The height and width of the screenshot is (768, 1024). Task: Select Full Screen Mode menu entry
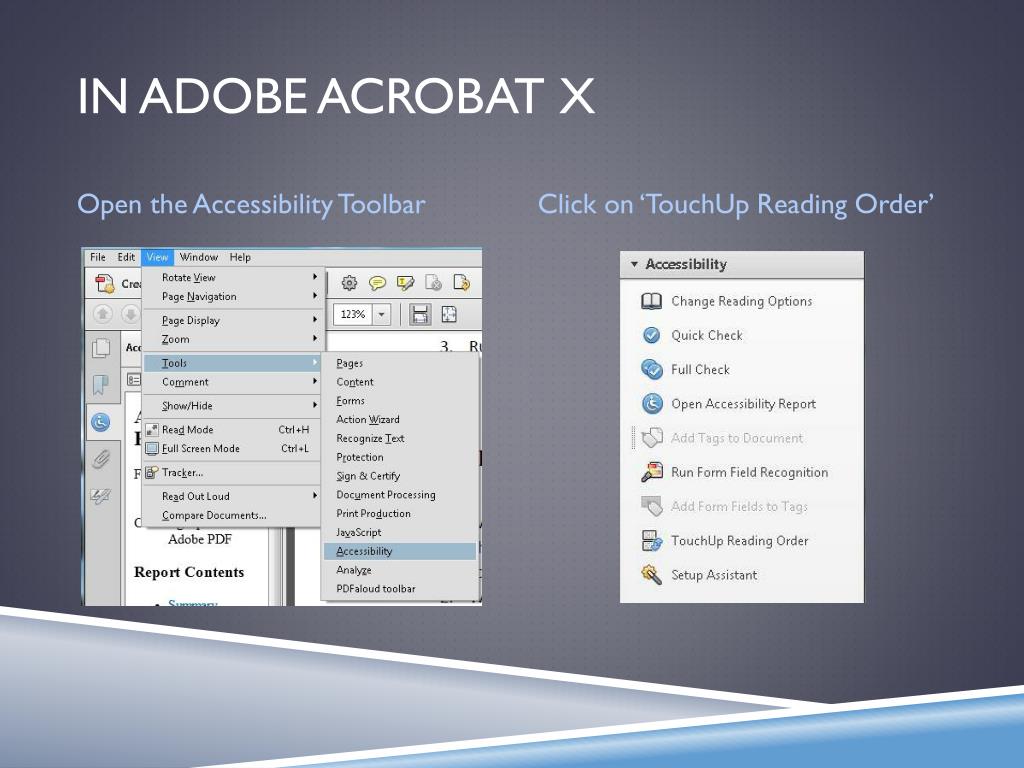point(232,449)
